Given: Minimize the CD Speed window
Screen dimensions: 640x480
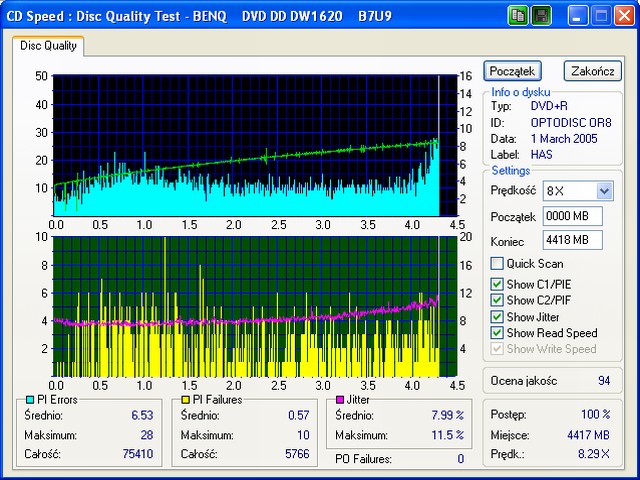Looking at the screenshot, I should pos(577,16).
